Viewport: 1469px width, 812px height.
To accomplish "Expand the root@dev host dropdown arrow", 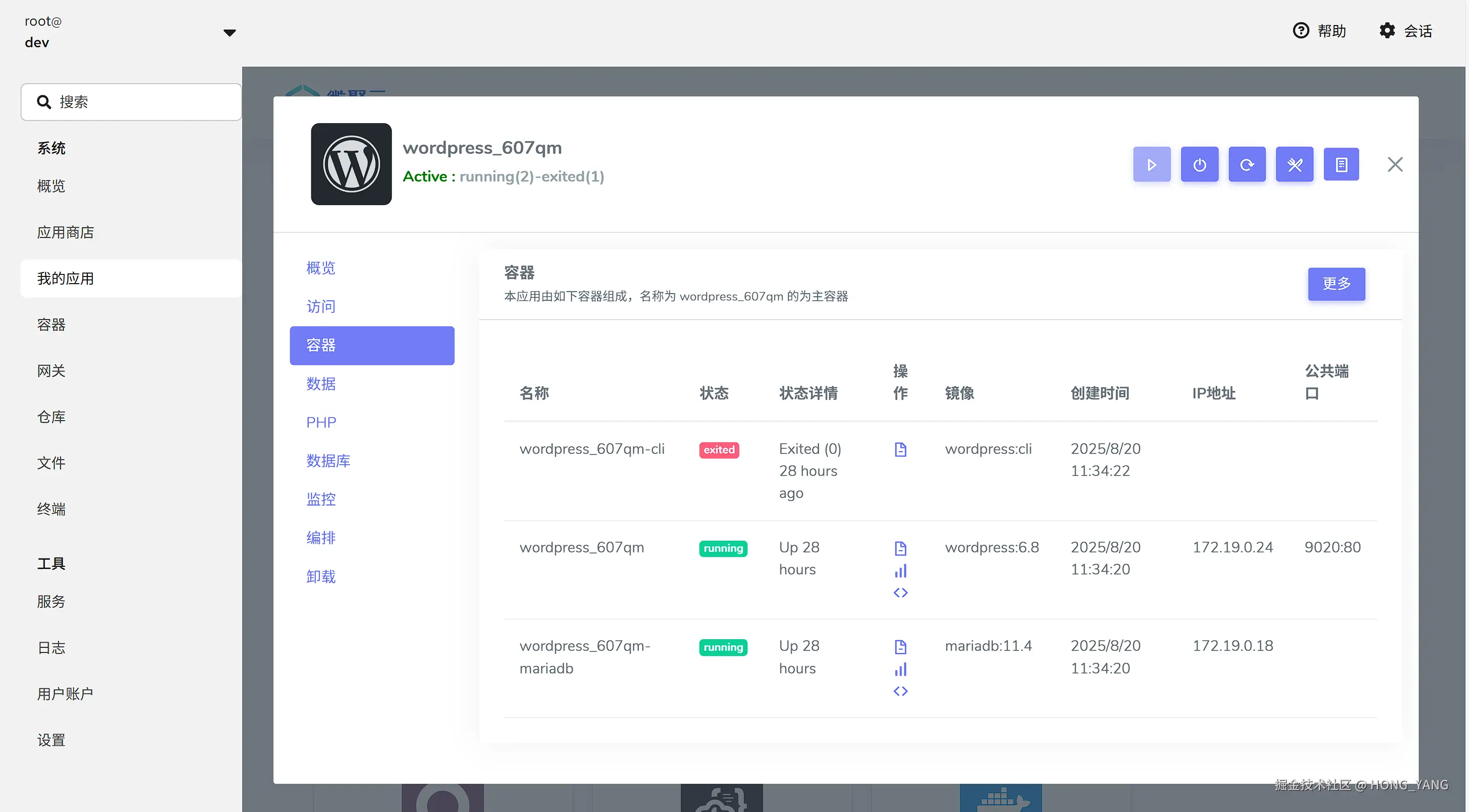I will (x=229, y=32).
